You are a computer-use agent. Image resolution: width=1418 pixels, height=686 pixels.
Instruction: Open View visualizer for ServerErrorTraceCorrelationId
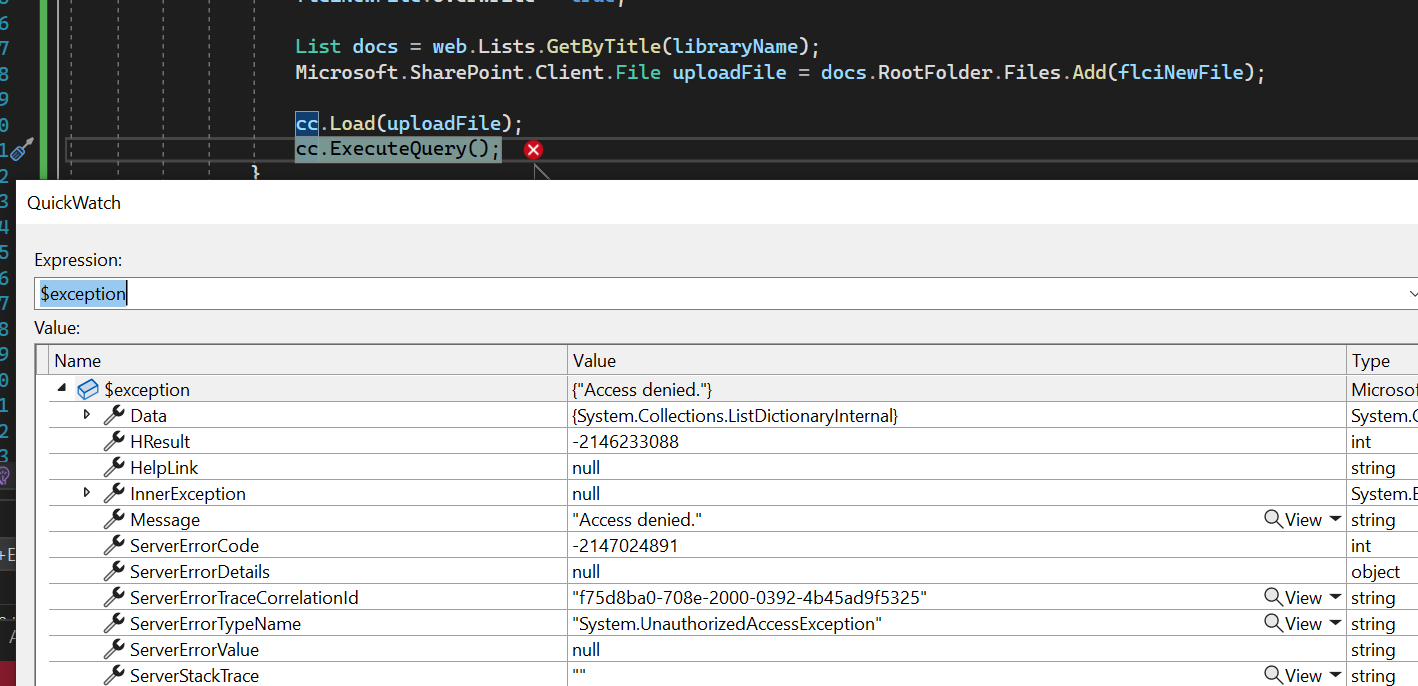(1293, 597)
